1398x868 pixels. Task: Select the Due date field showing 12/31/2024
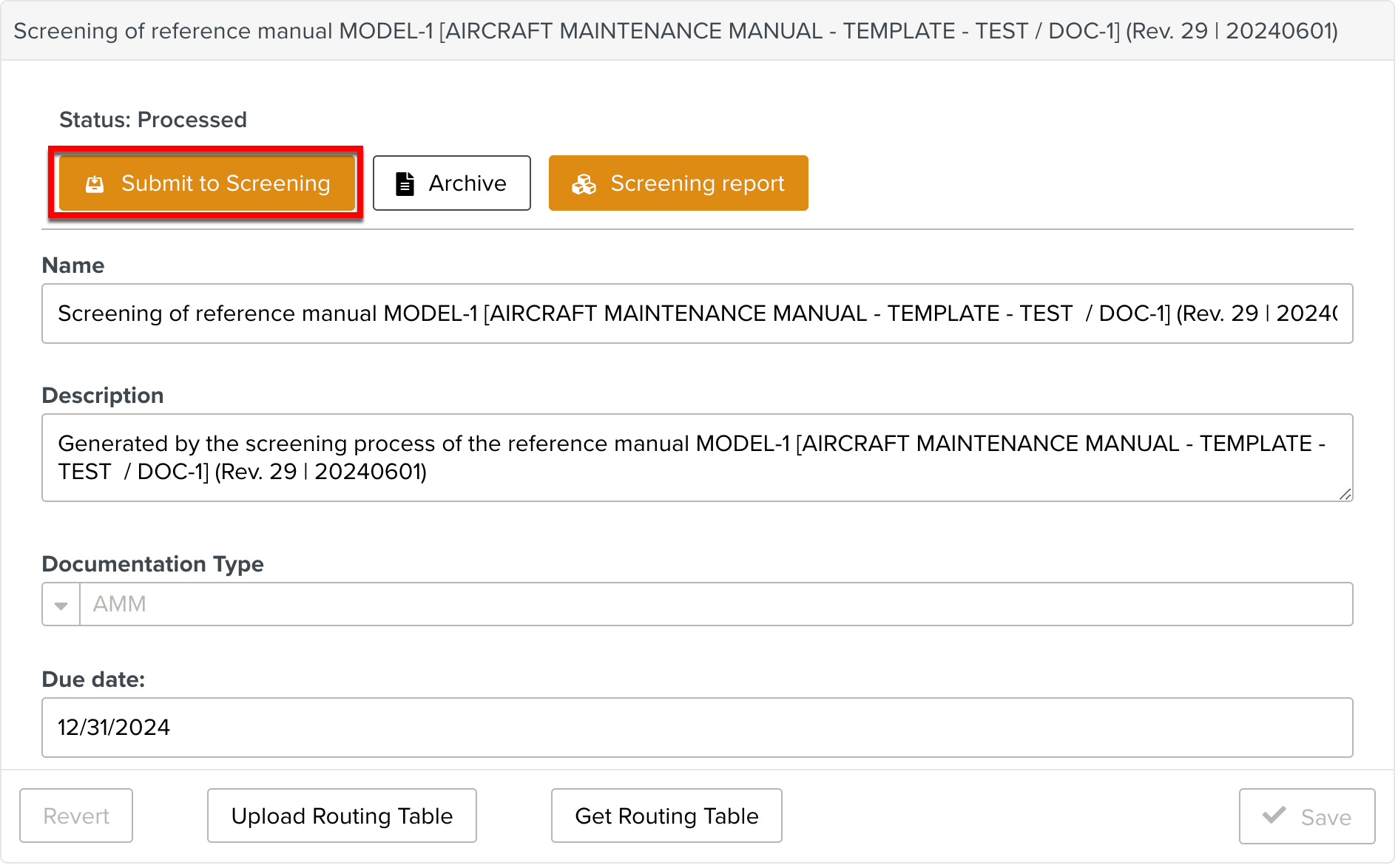(x=697, y=728)
